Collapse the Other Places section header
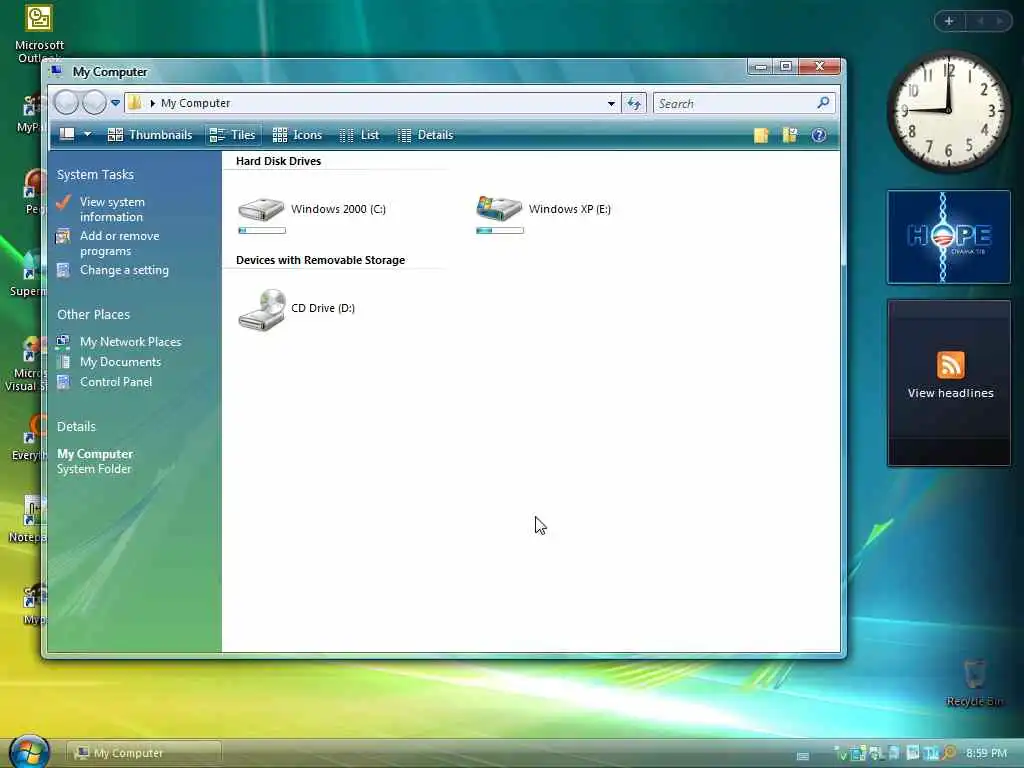Viewport: 1024px width, 768px height. 93,314
